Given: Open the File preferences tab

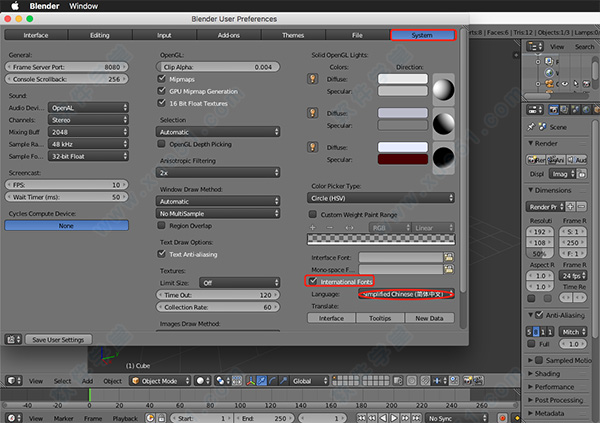Looking at the screenshot, I should point(357,35).
